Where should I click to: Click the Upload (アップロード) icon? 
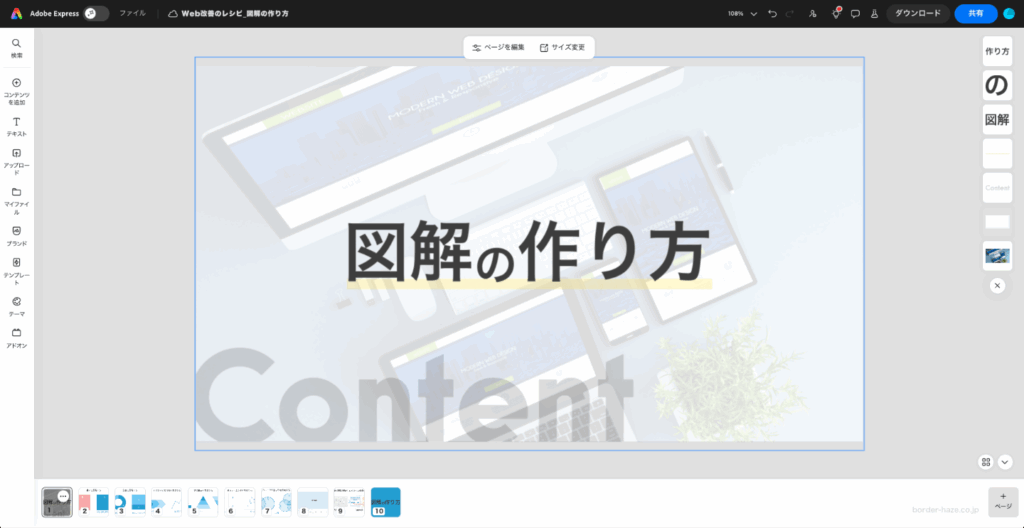tap(16, 159)
